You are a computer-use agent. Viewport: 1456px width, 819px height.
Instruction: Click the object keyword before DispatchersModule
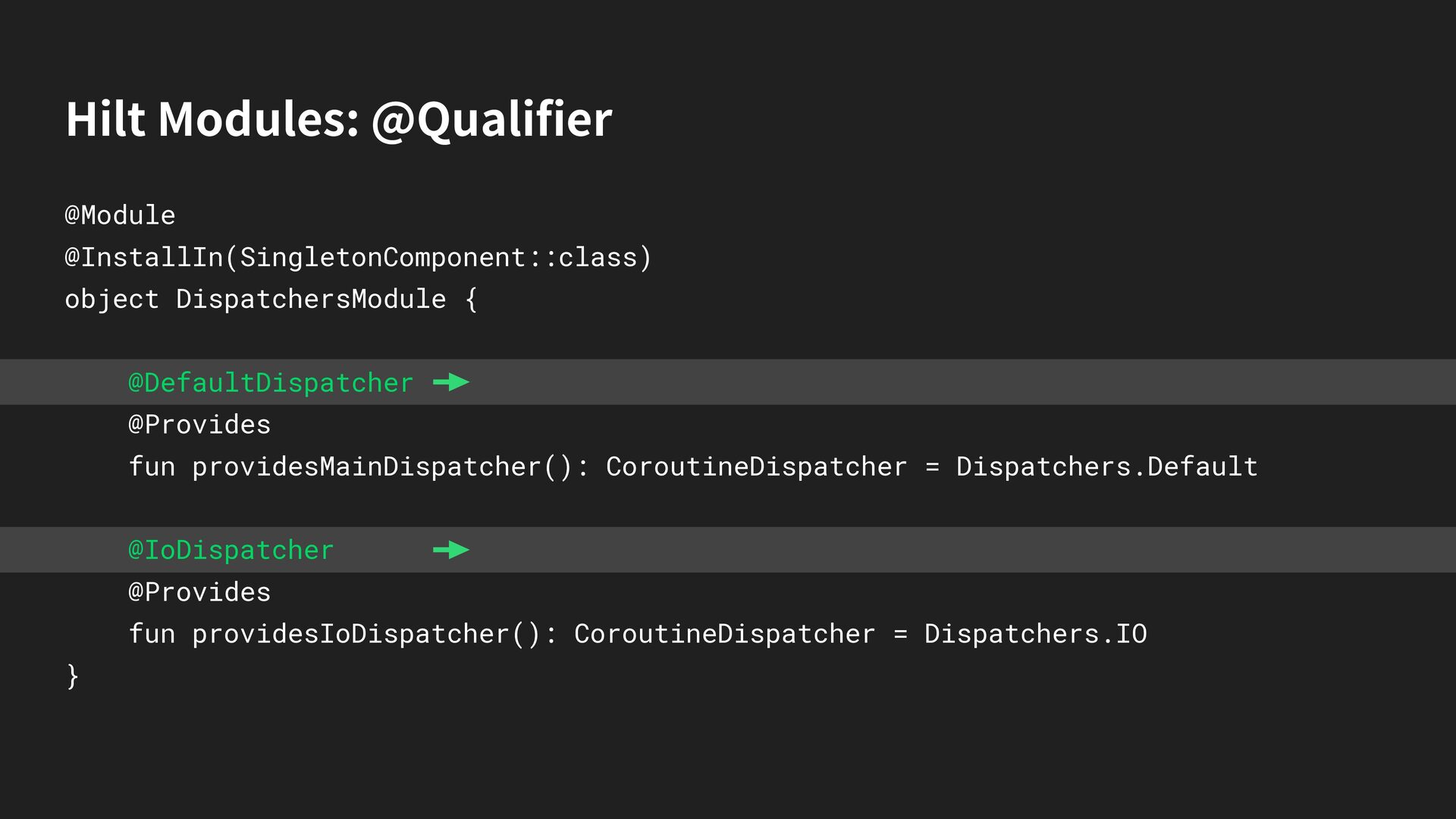pyautogui.click(x=111, y=300)
